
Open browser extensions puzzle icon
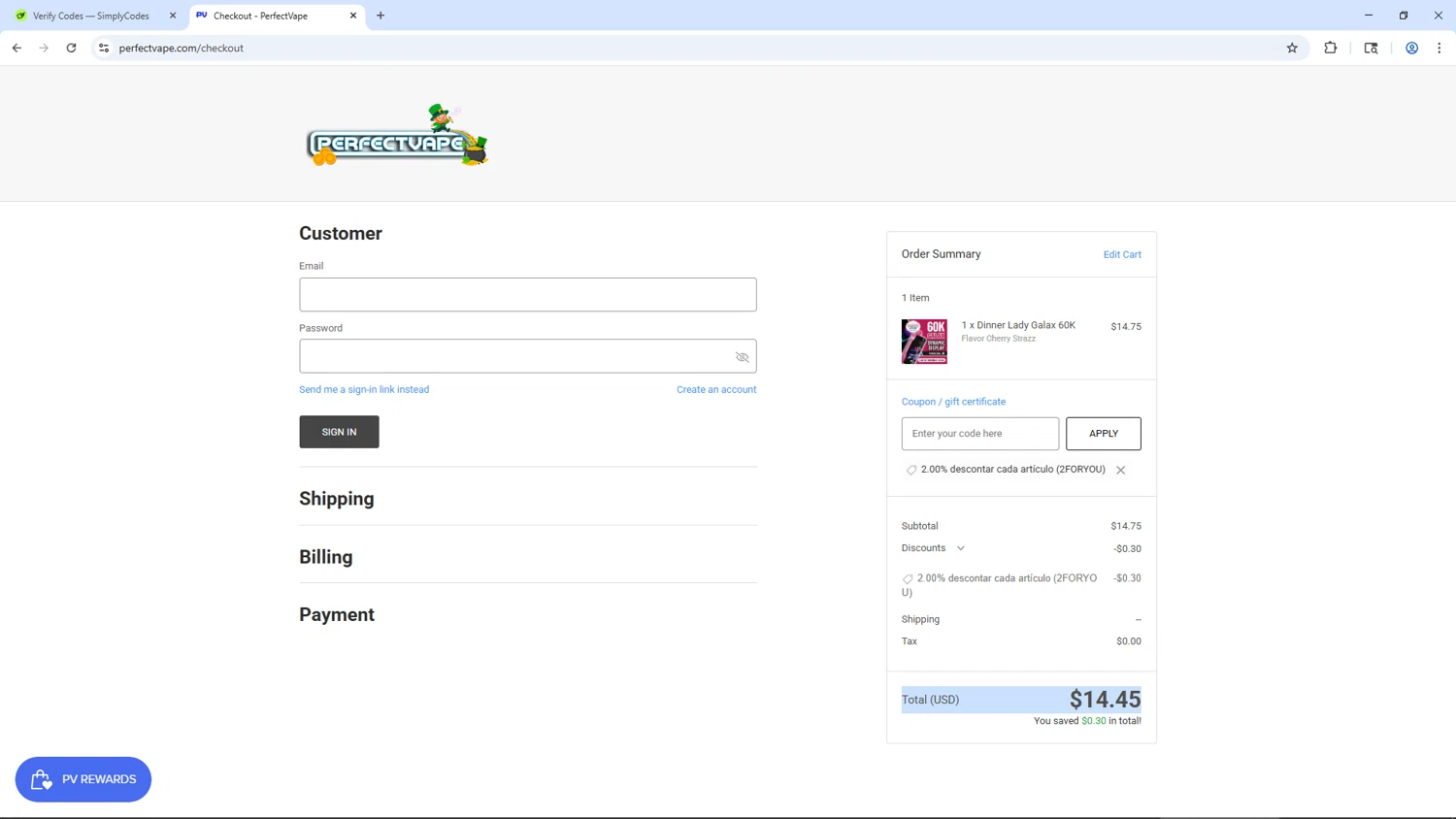click(1331, 48)
